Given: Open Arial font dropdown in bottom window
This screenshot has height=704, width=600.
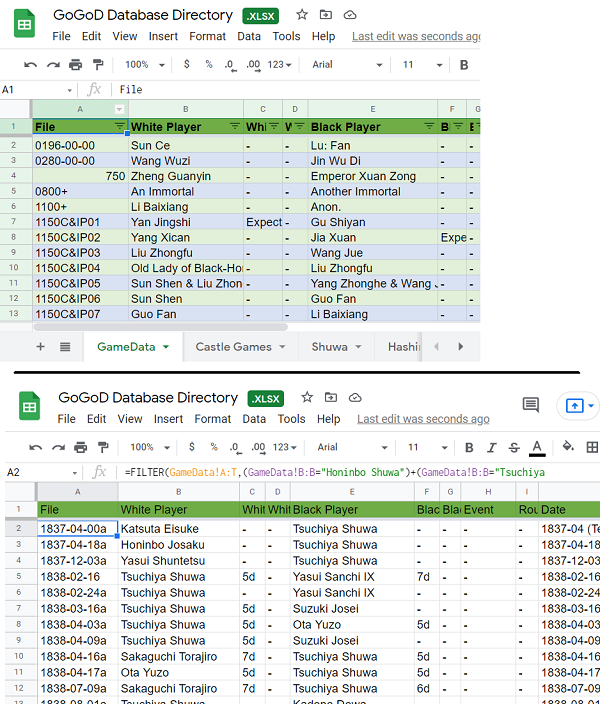Looking at the screenshot, I should click(x=353, y=447).
